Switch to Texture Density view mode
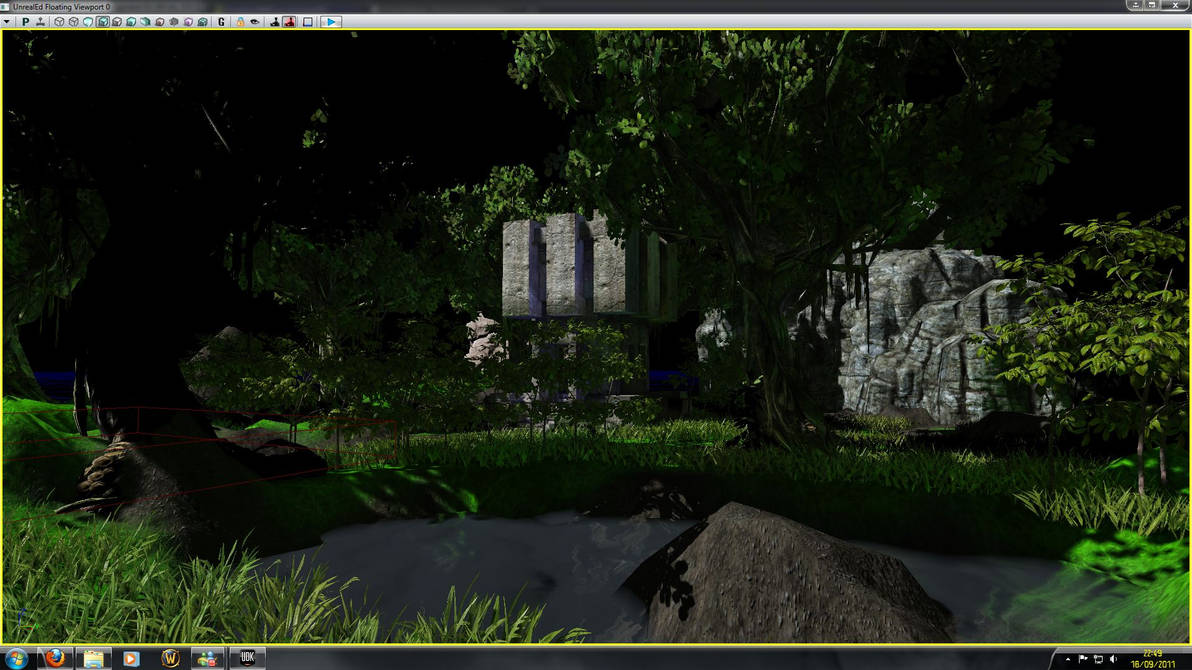Screen dimensions: 1192x670 tap(160, 22)
